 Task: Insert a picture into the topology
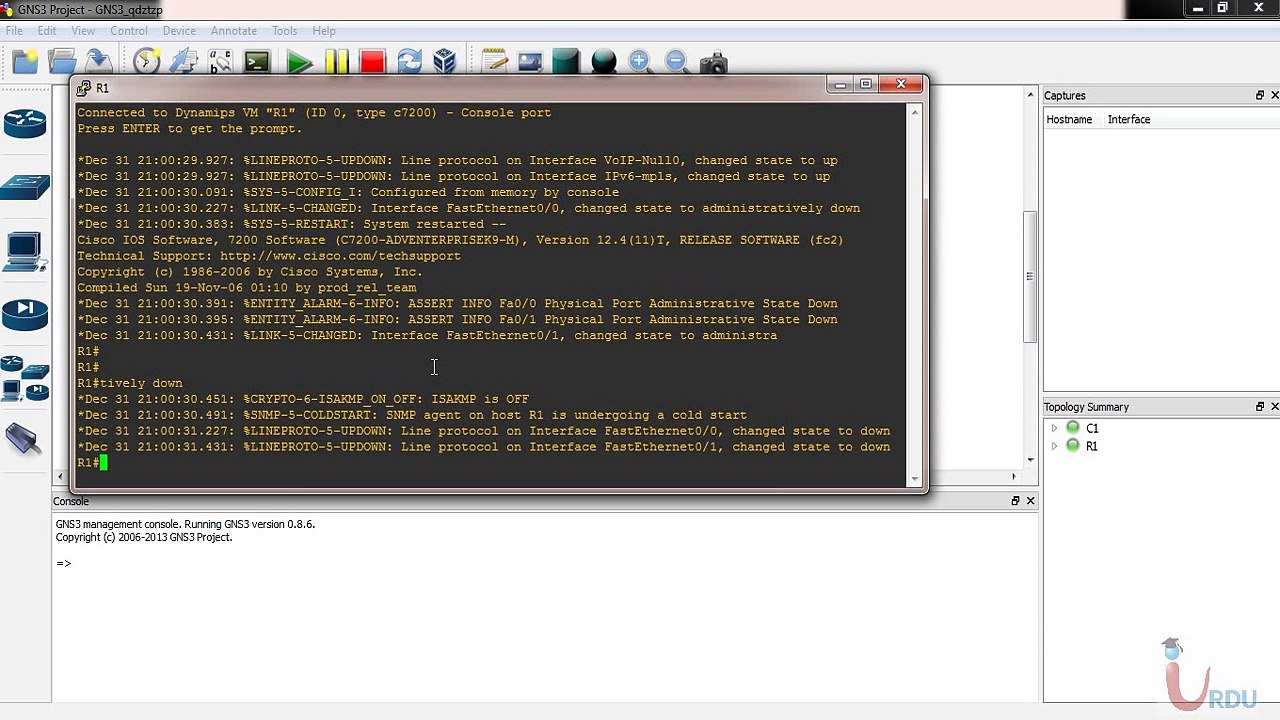pos(530,62)
